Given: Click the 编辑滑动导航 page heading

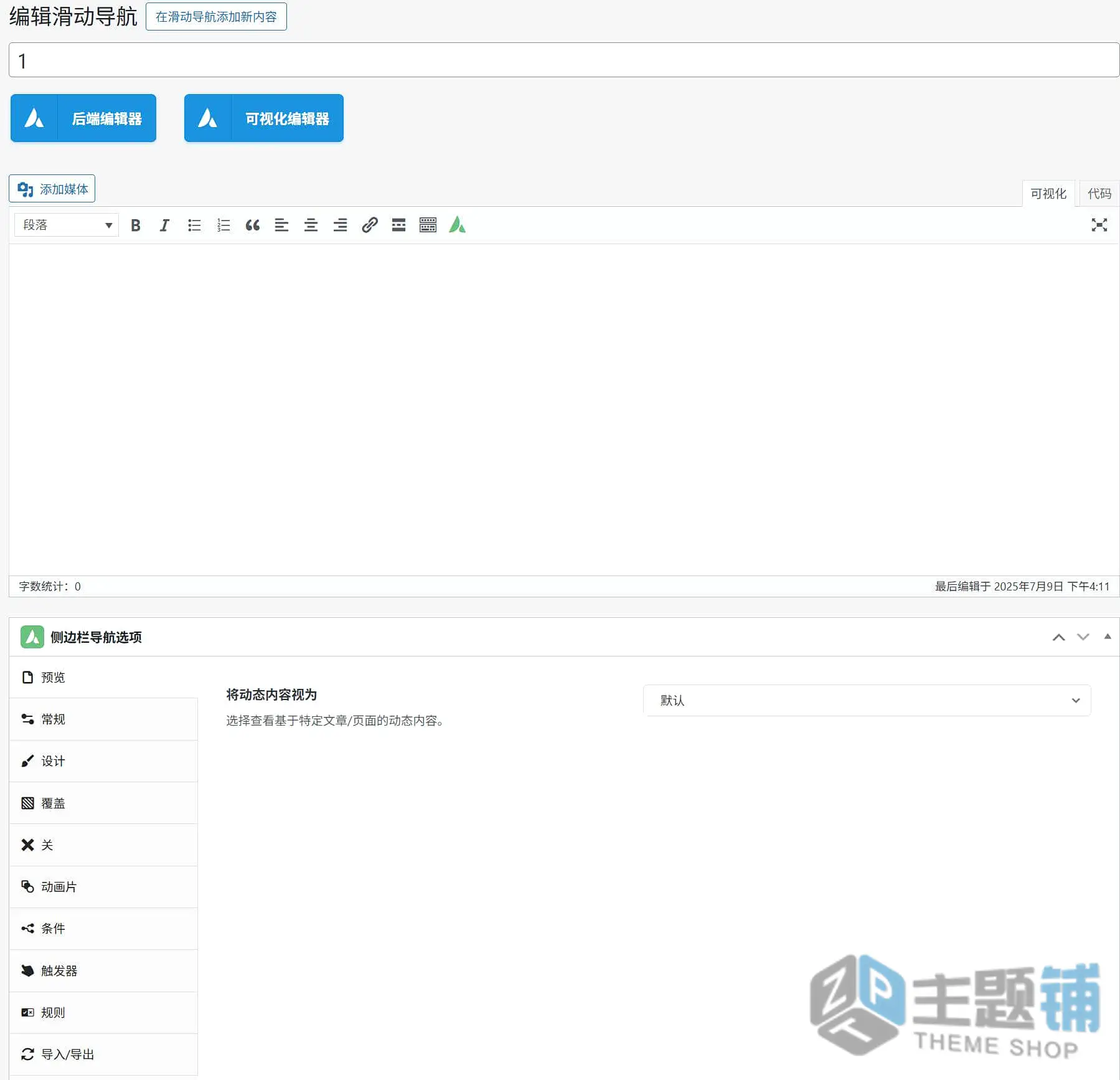Looking at the screenshot, I should [x=73, y=17].
